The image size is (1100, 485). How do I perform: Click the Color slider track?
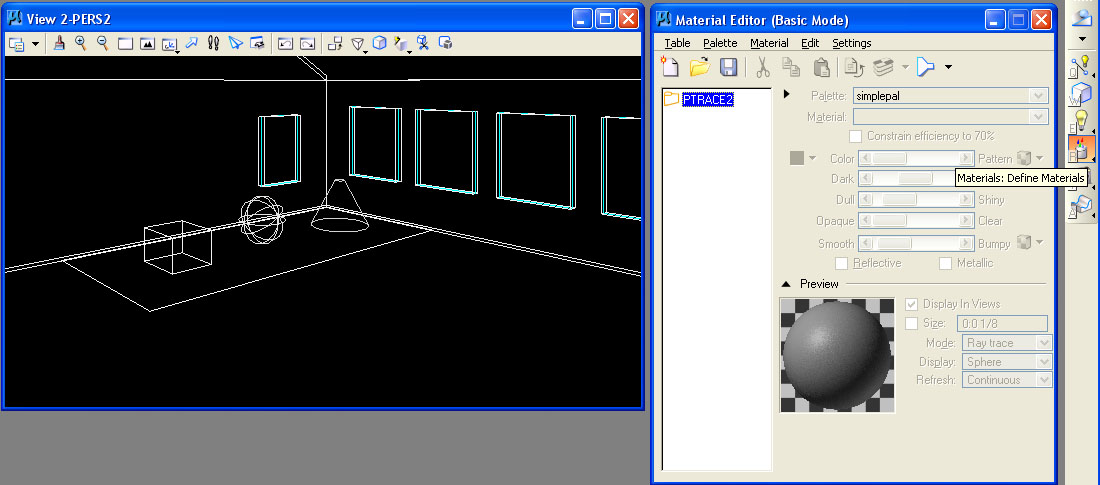[915, 159]
